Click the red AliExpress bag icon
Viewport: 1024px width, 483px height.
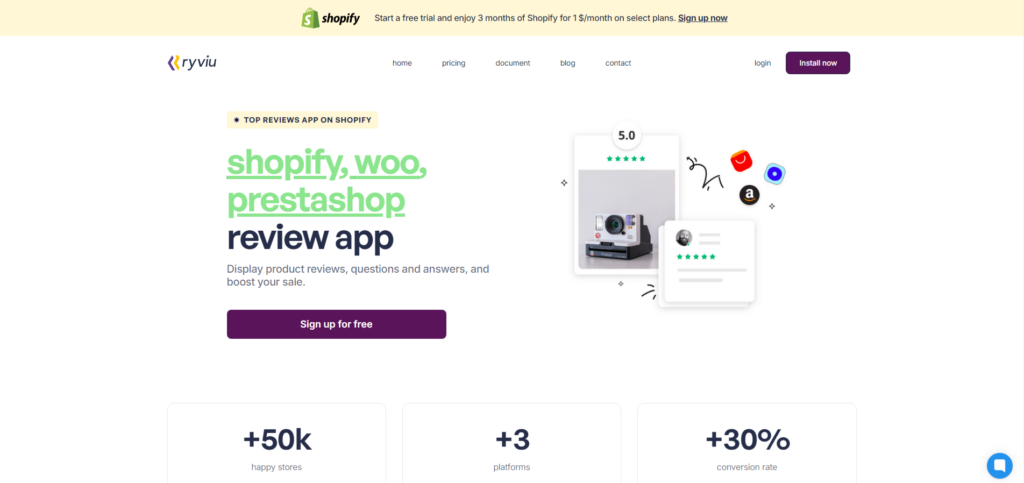(x=741, y=161)
